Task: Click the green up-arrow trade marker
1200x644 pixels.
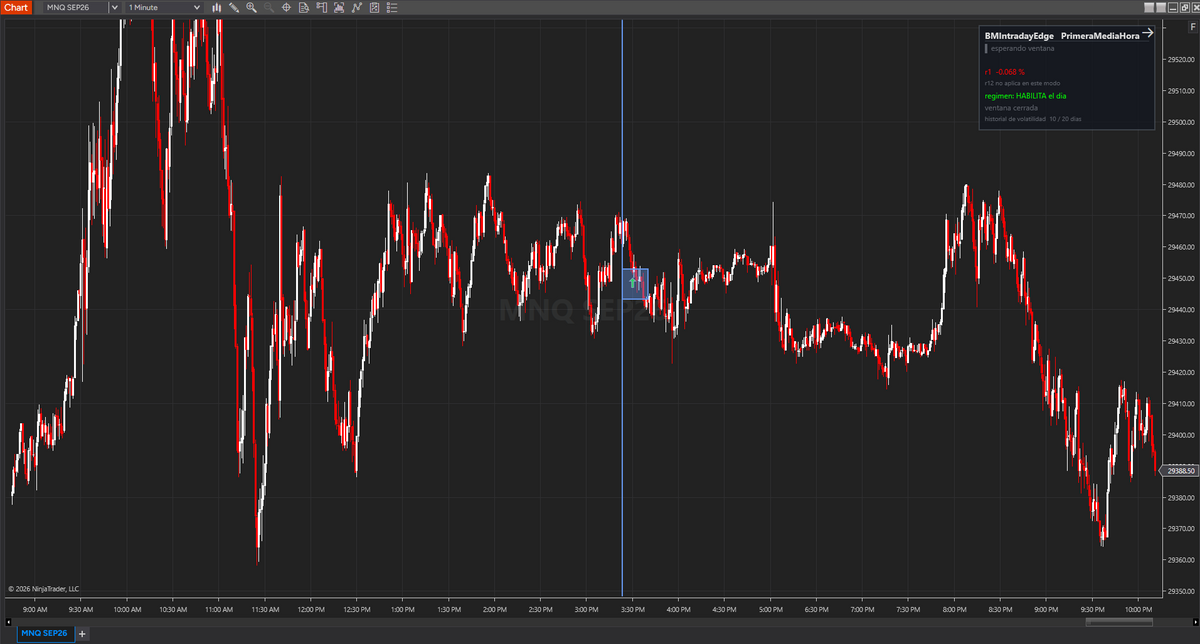Action: coord(633,284)
